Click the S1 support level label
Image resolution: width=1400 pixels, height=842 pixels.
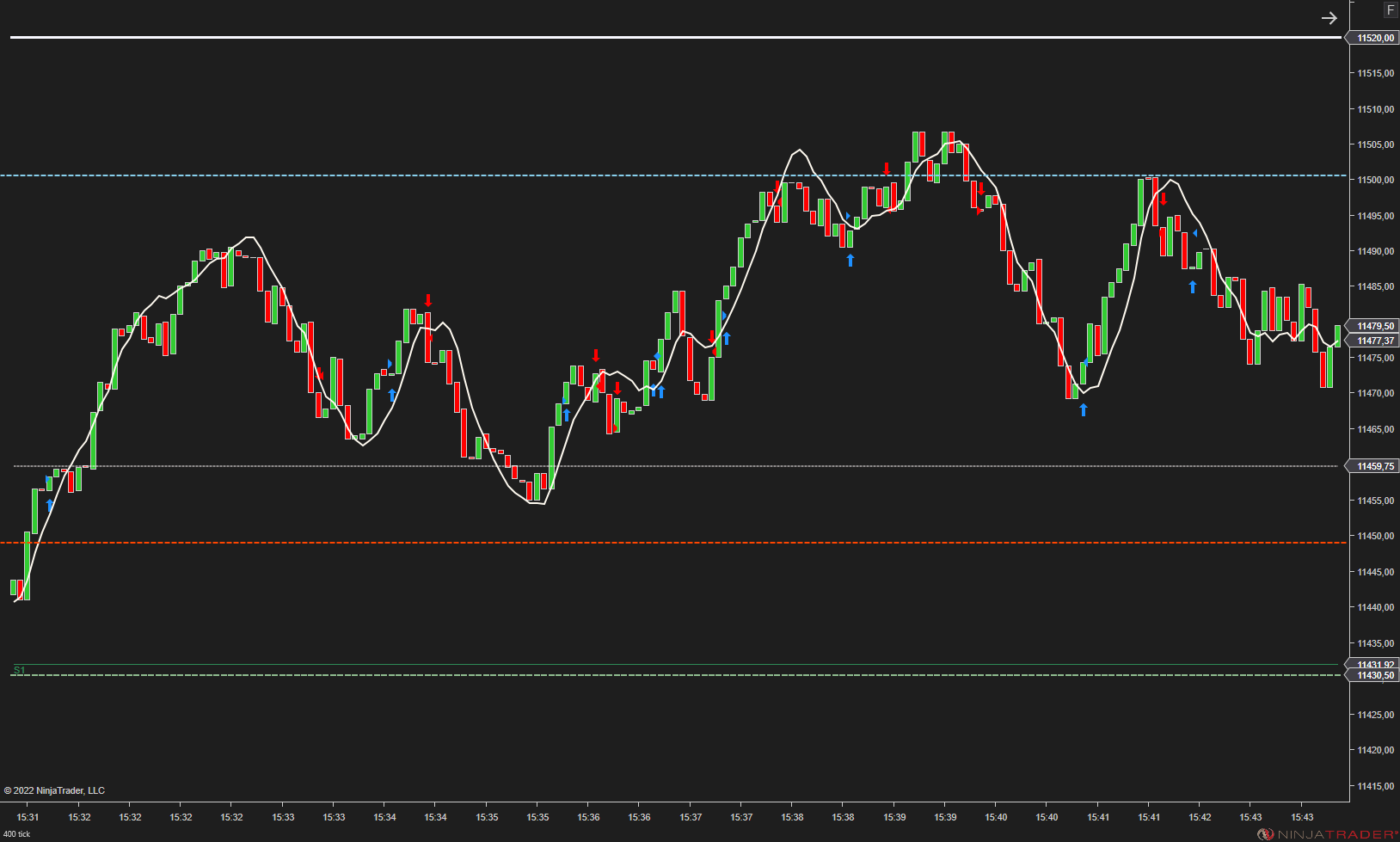coord(20,670)
